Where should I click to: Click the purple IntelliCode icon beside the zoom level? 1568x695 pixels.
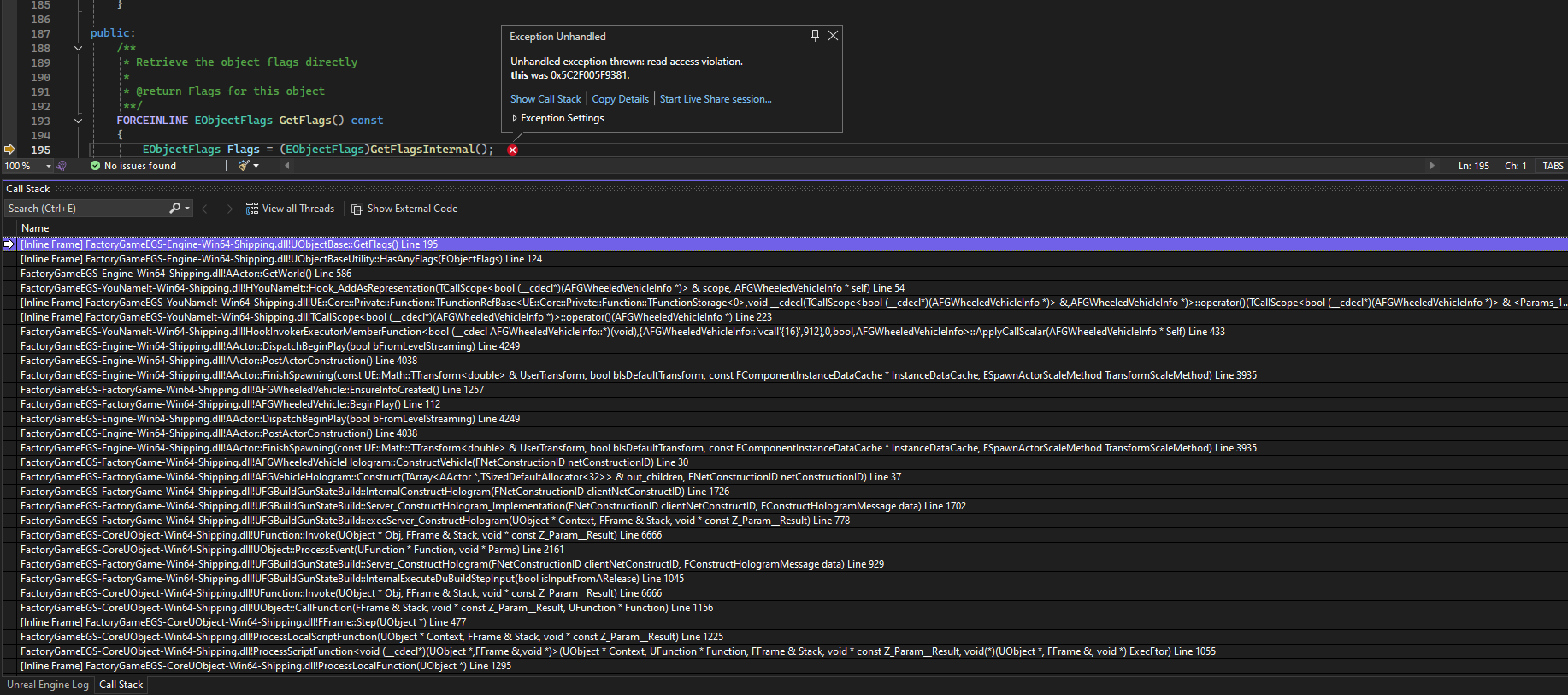[x=62, y=166]
